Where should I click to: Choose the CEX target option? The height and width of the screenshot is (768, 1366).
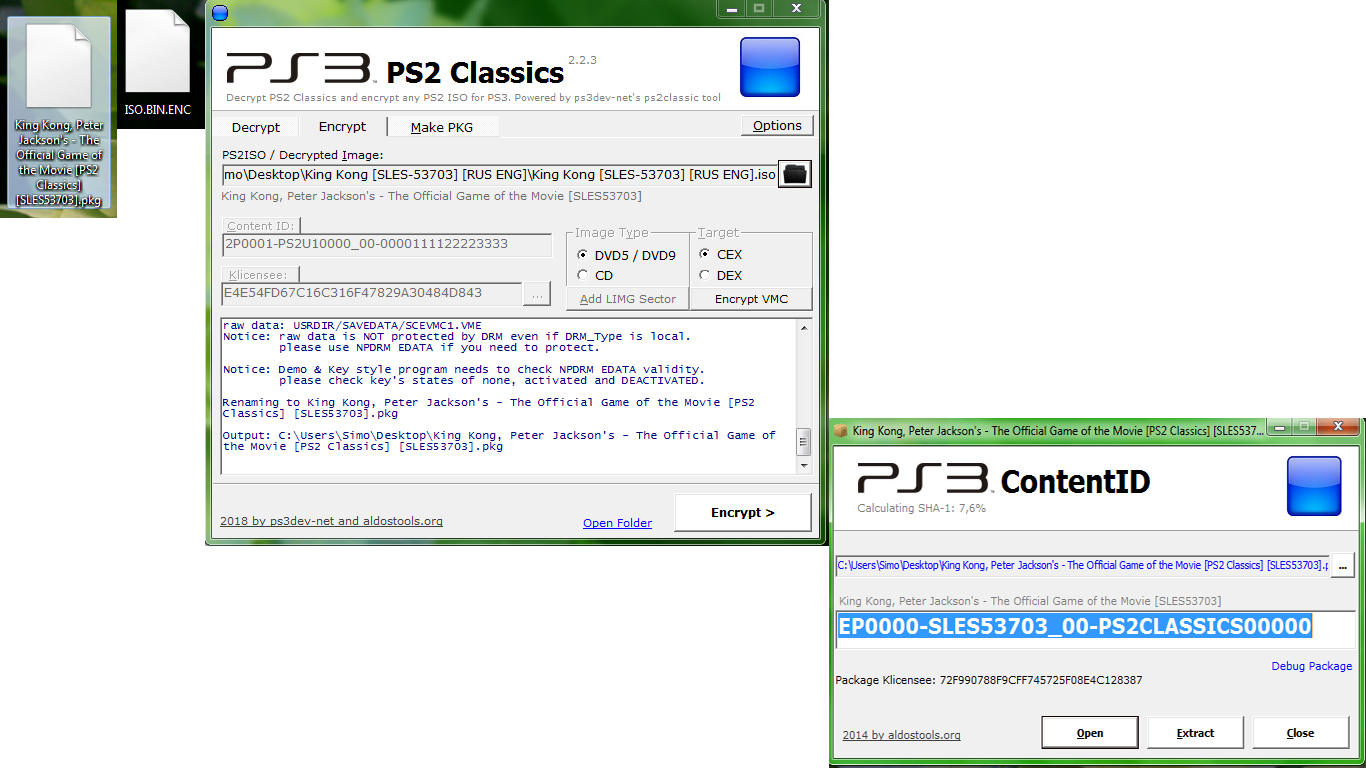(705, 255)
